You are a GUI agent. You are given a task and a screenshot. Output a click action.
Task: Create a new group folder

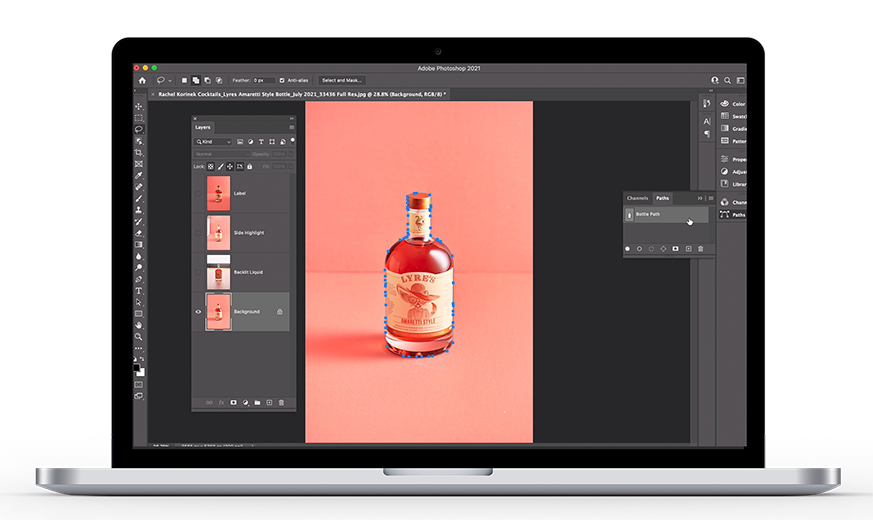pos(257,403)
